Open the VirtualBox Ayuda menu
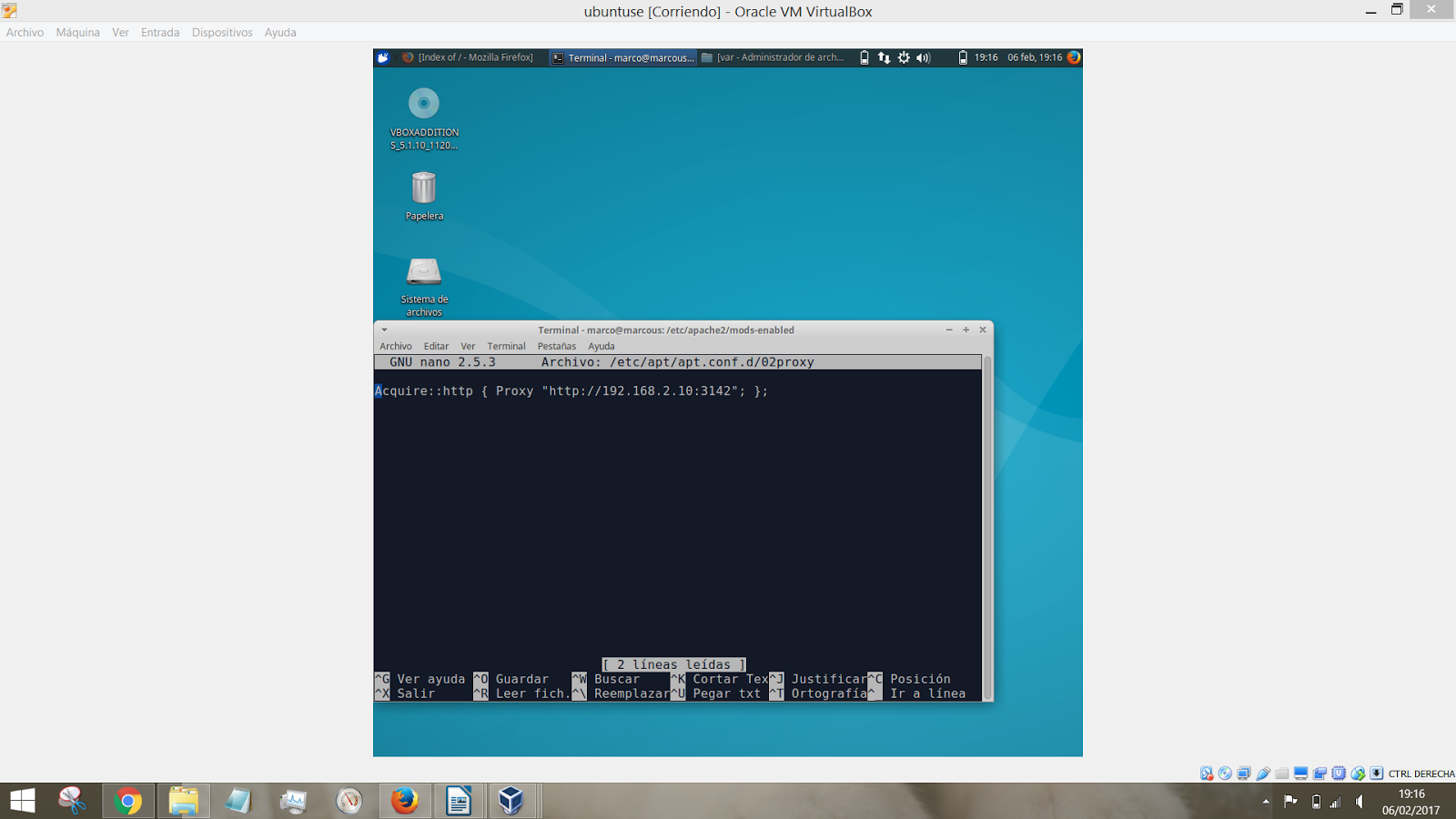 (280, 32)
